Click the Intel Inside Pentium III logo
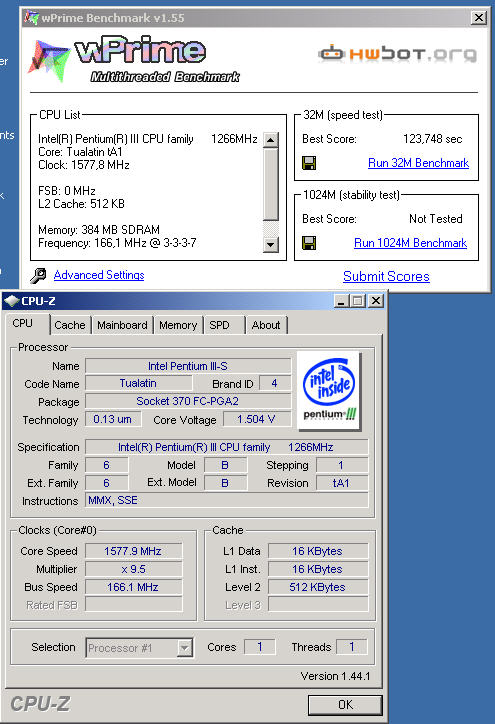495x724 pixels. (x=329, y=391)
